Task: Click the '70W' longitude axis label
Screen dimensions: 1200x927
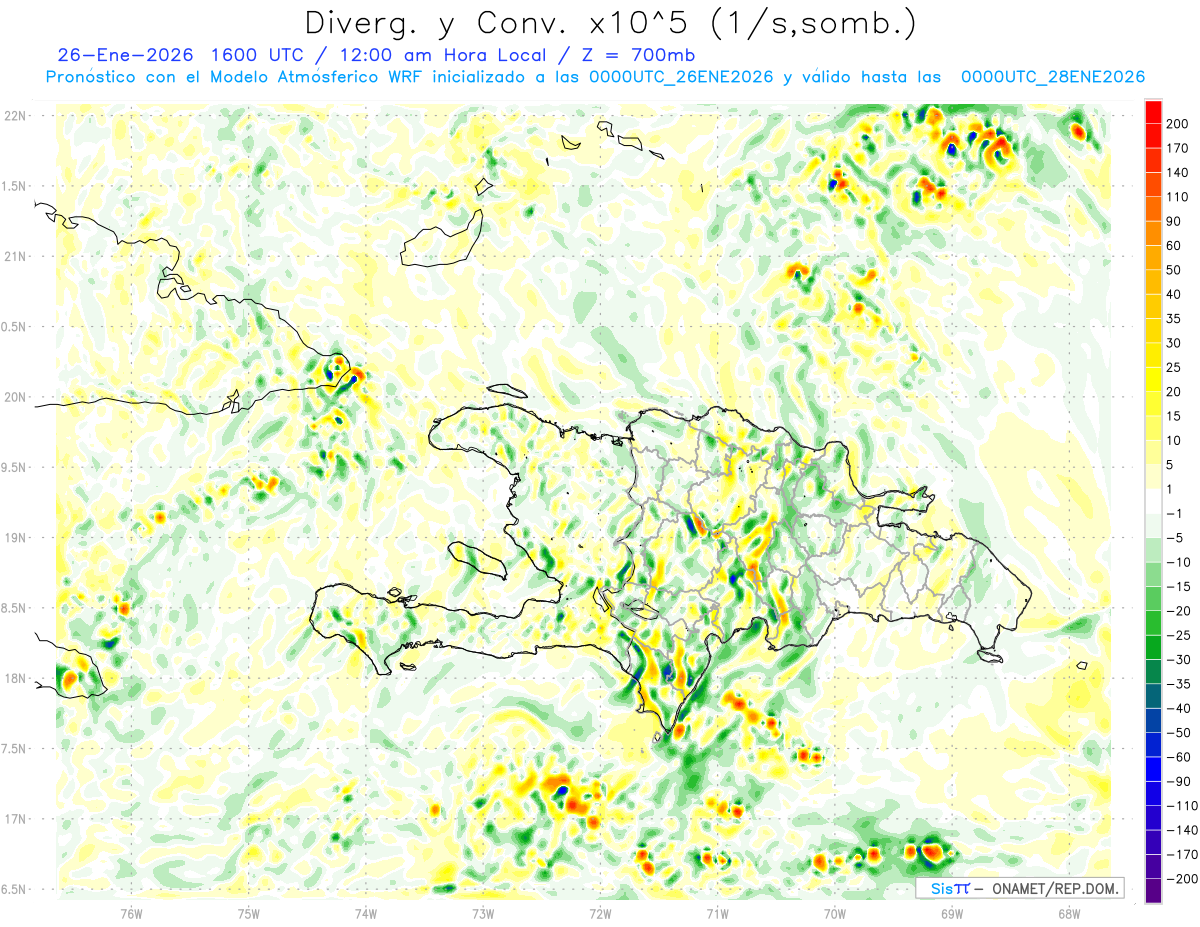Action: 835,914
